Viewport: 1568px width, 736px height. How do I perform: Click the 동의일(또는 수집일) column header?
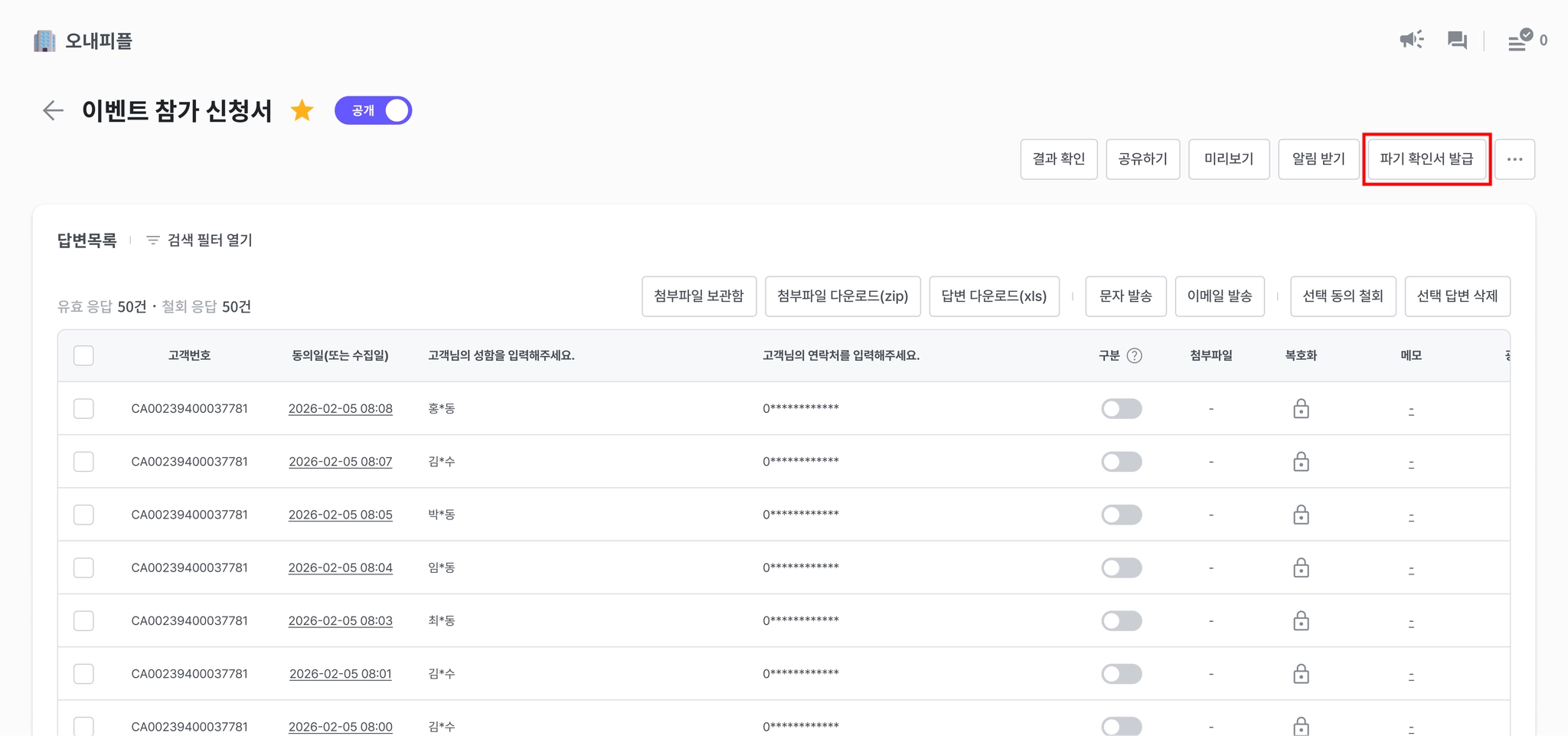pos(340,355)
